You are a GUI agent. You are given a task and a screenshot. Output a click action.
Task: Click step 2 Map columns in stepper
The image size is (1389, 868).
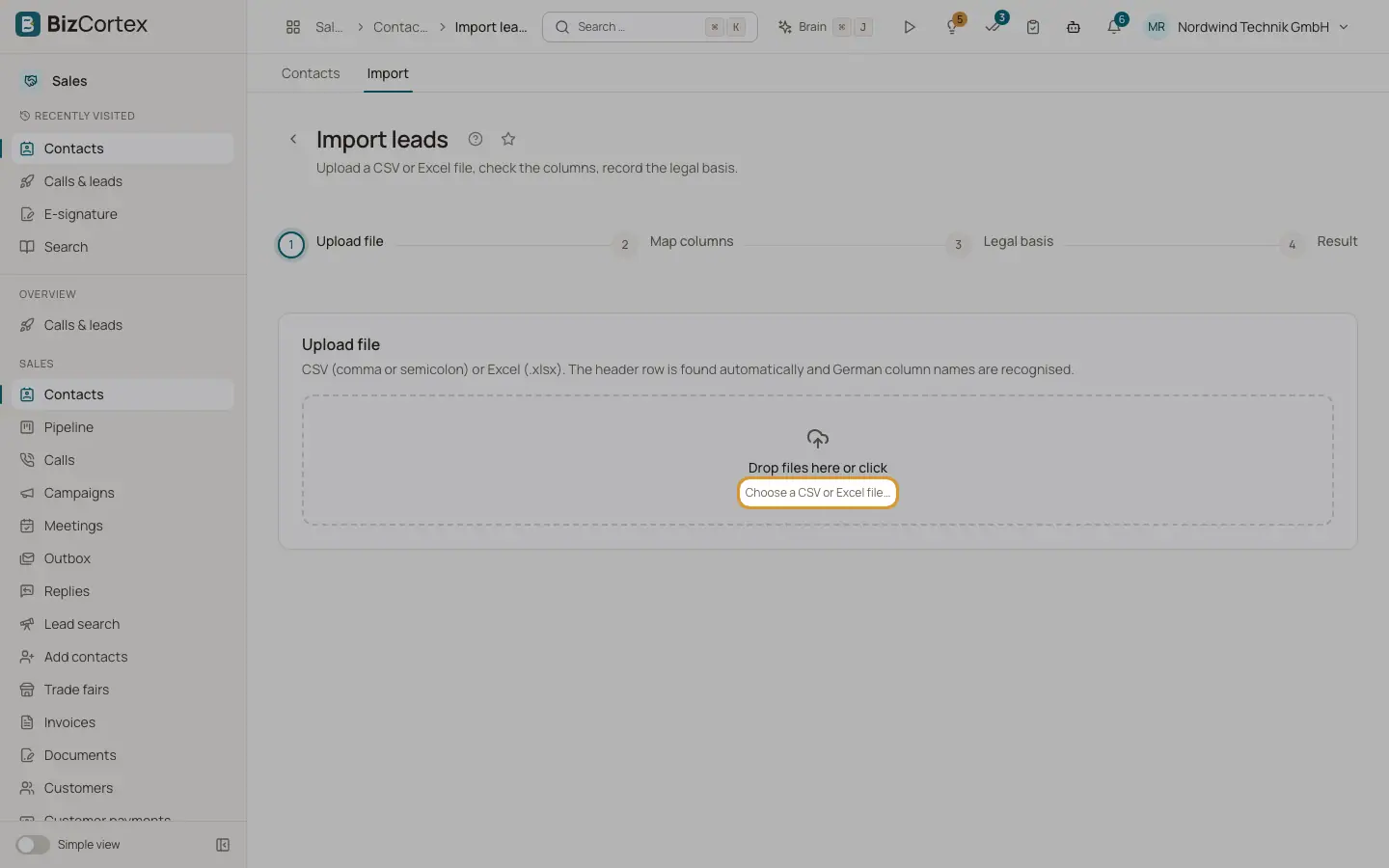(x=673, y=243)
